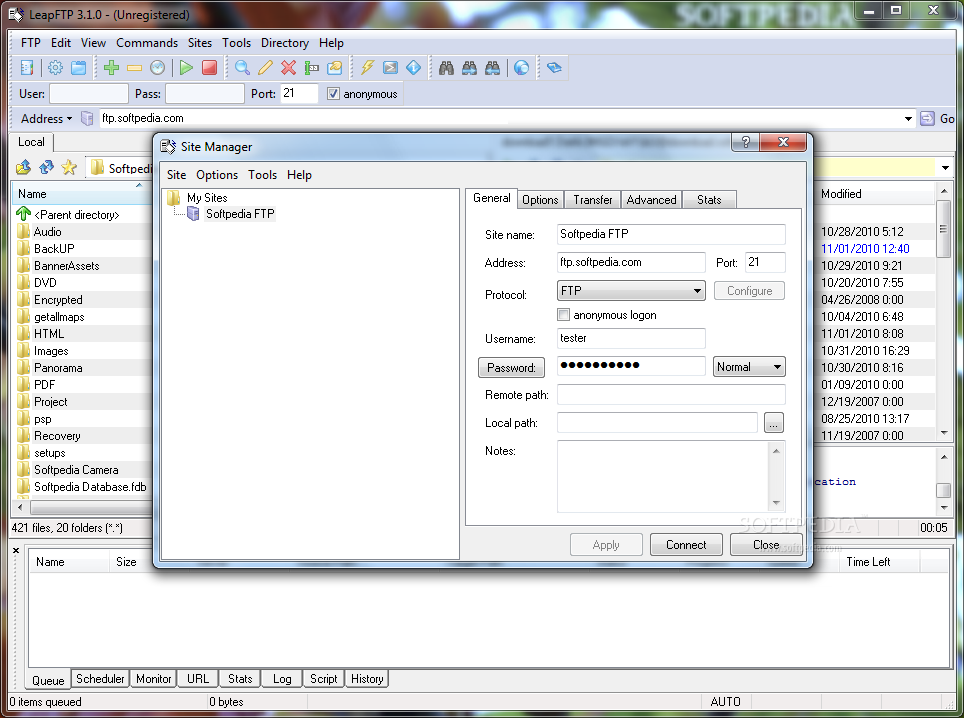Click the globe browser icon in toolbar

[521, 68]
